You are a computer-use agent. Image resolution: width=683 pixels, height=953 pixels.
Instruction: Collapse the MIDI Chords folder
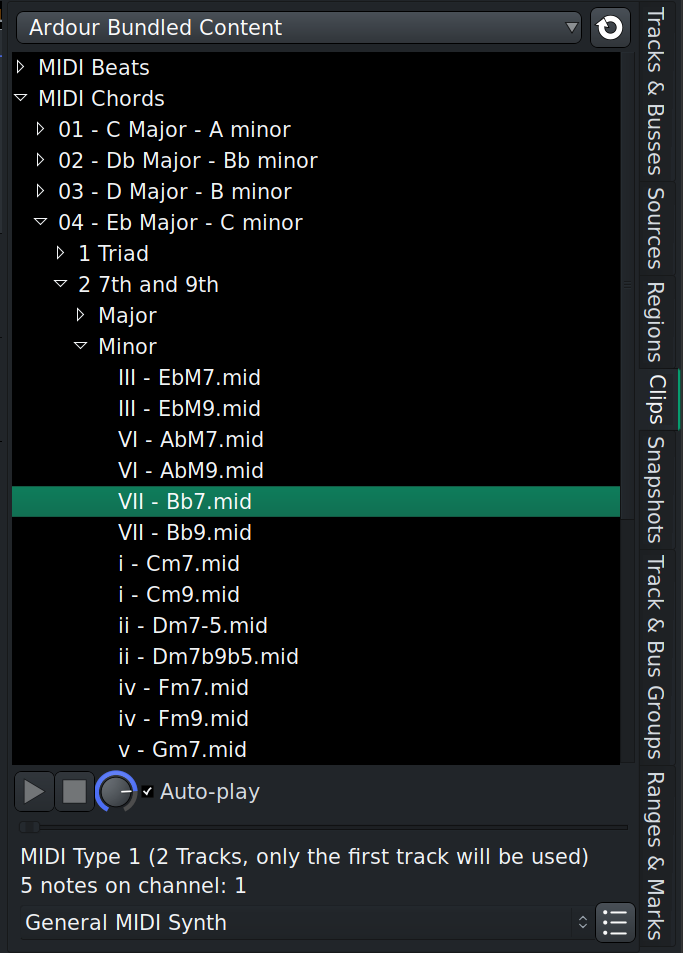click(x=21, y=97)
